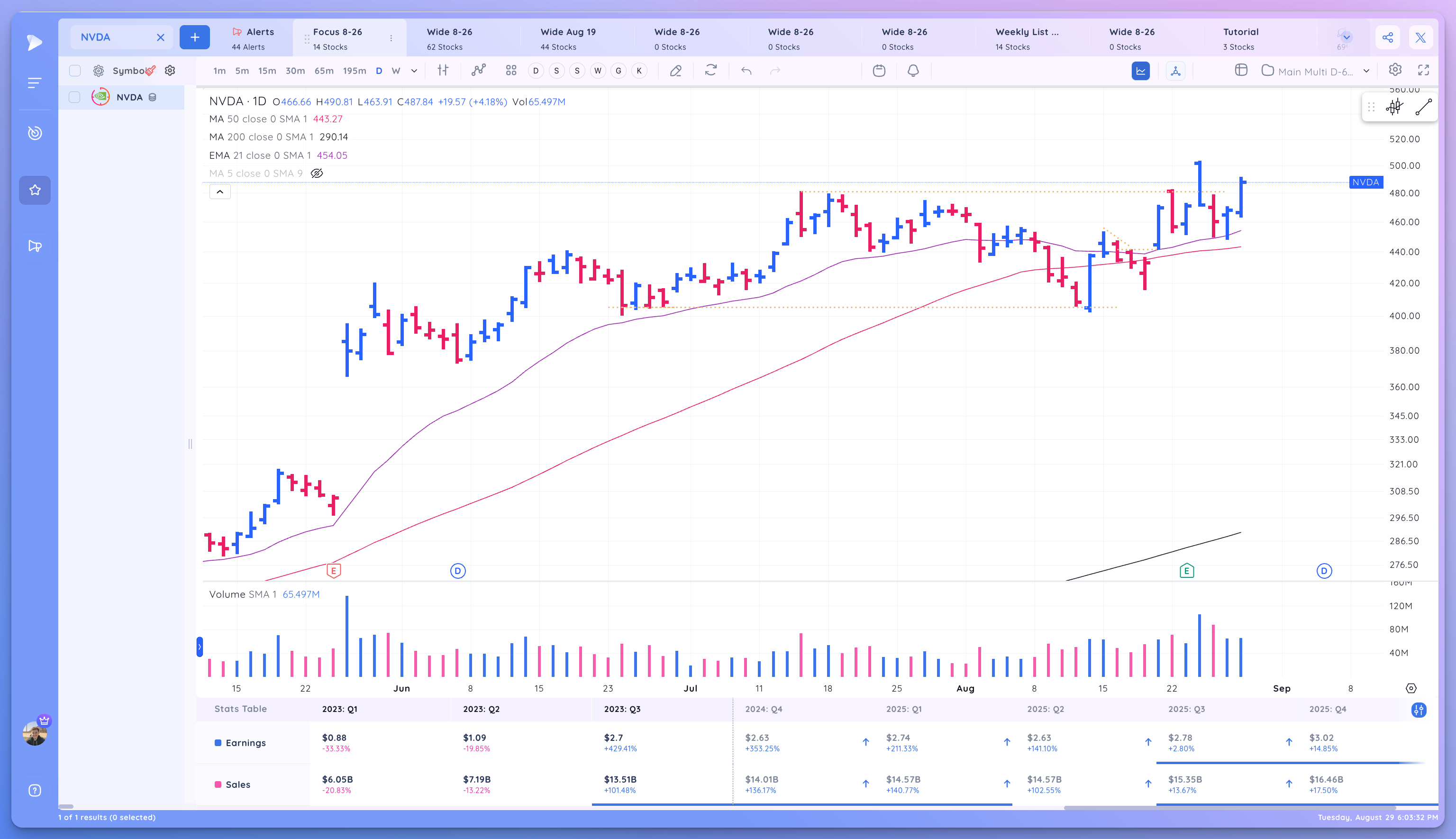The width and height of the screenshot is (1456, 839).
Task: Click the NVDA watchlist row
Action: 122,97
